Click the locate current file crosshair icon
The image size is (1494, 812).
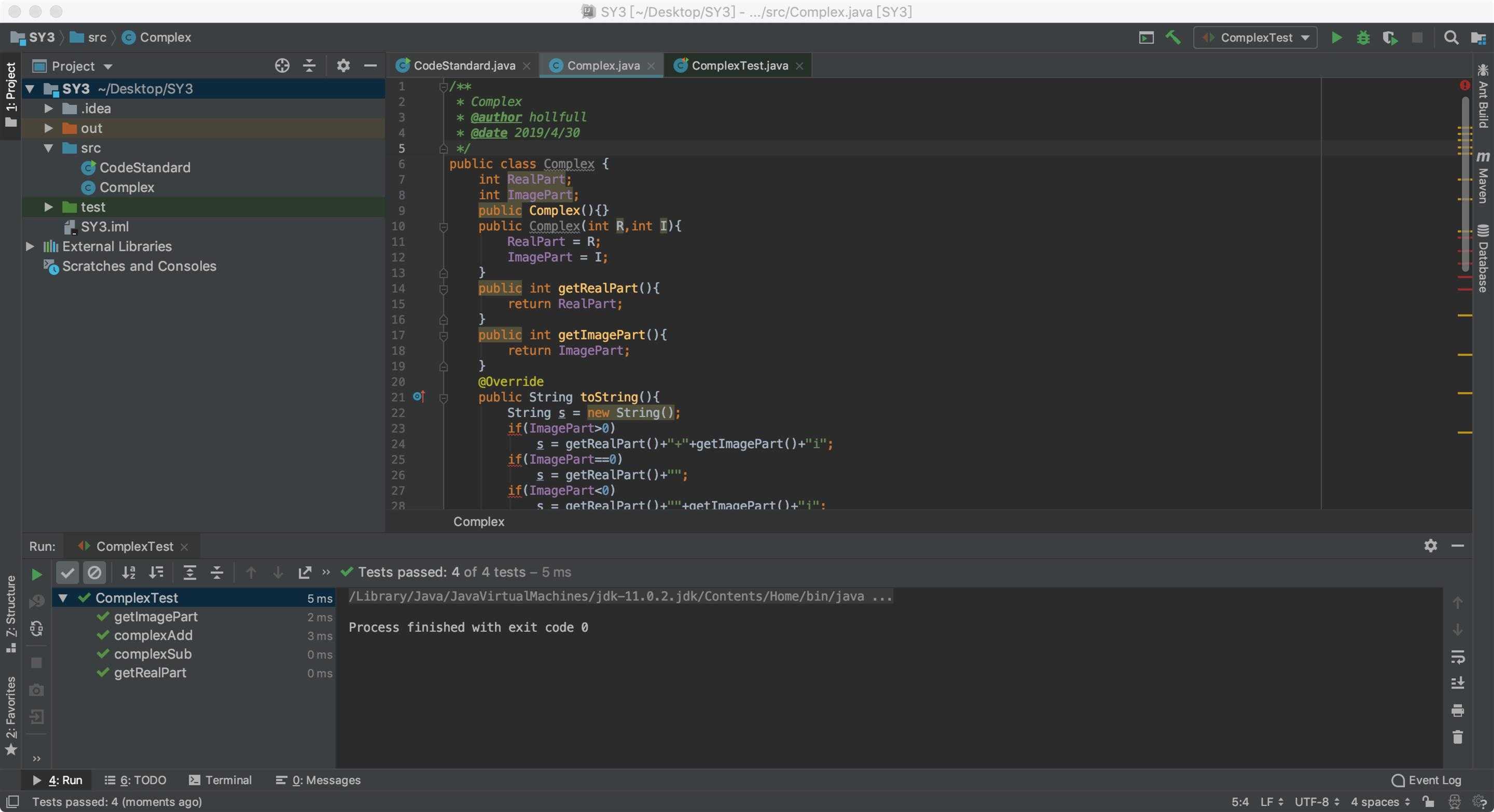(x=282, y=65)
